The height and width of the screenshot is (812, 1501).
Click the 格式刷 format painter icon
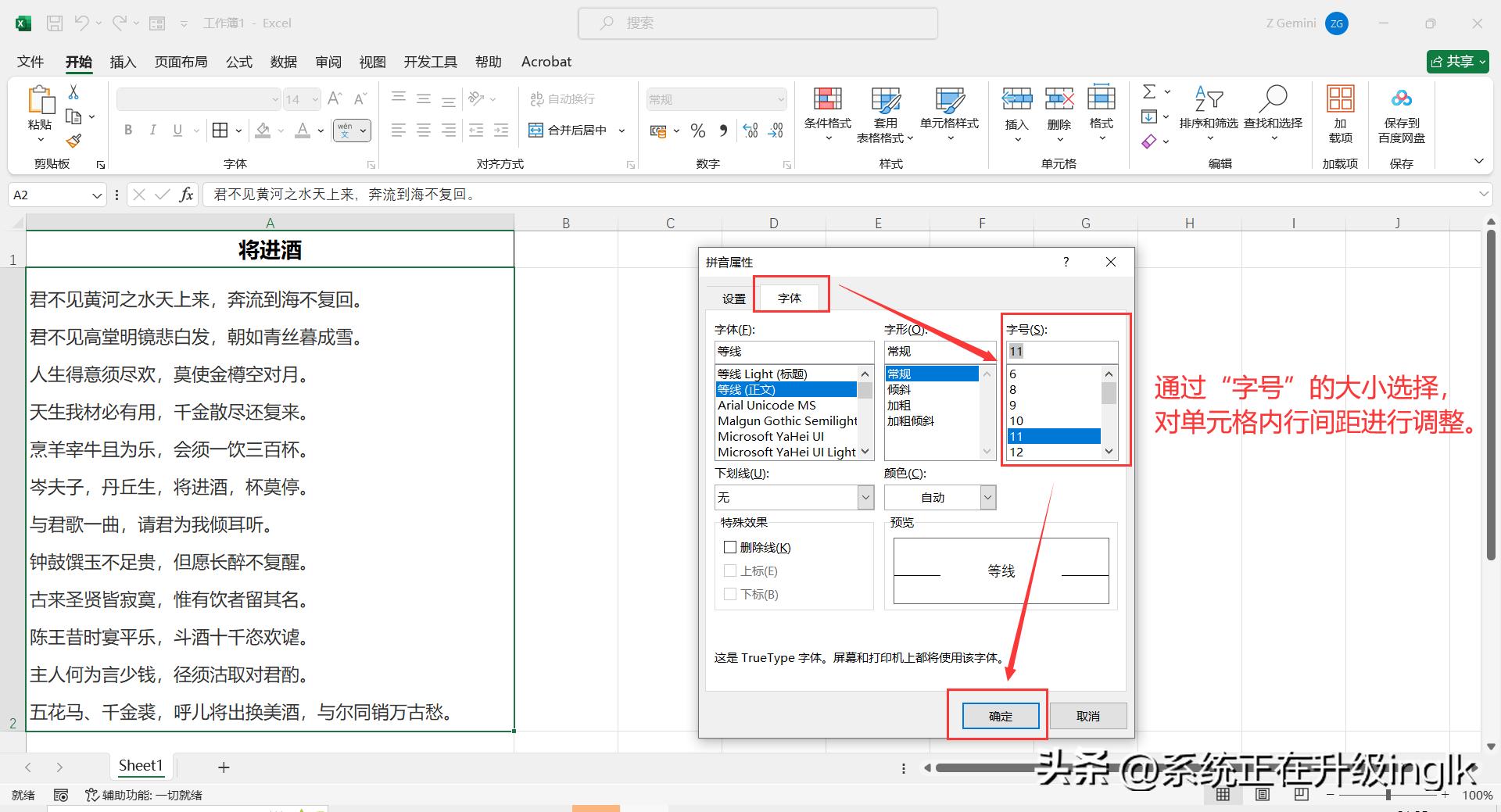[x=74, y=141]
